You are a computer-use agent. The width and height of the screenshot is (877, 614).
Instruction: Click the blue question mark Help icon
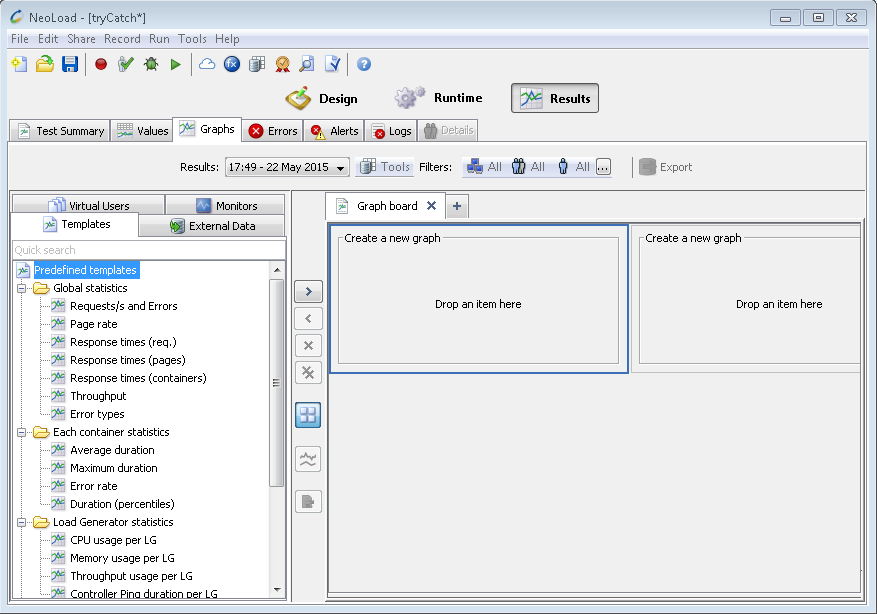(364, 64)
